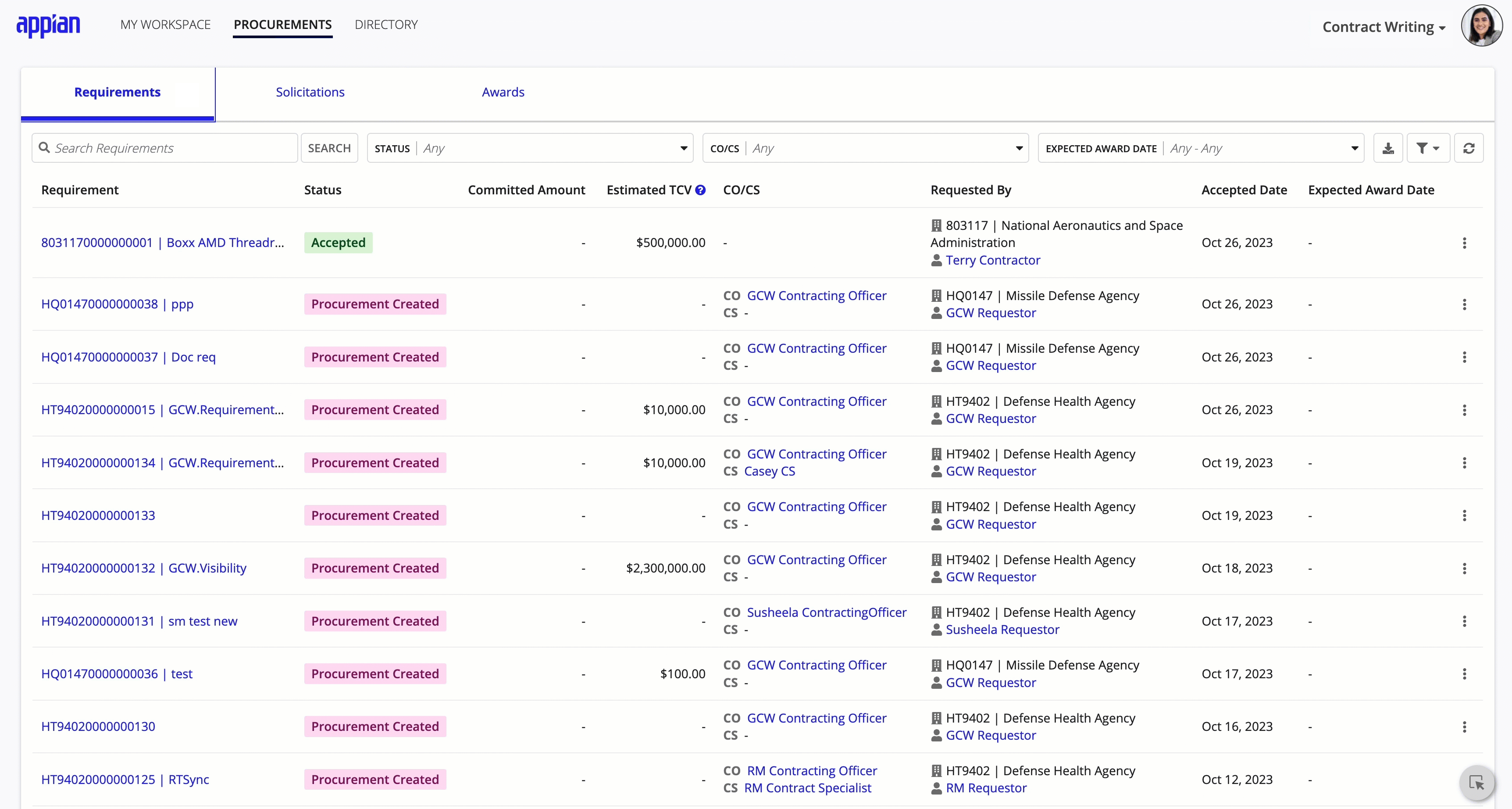1512x809 pixels.
Task: Open HT94020000000132 GCW.Visibility requirement link
Action: click(x=143, y=567)
